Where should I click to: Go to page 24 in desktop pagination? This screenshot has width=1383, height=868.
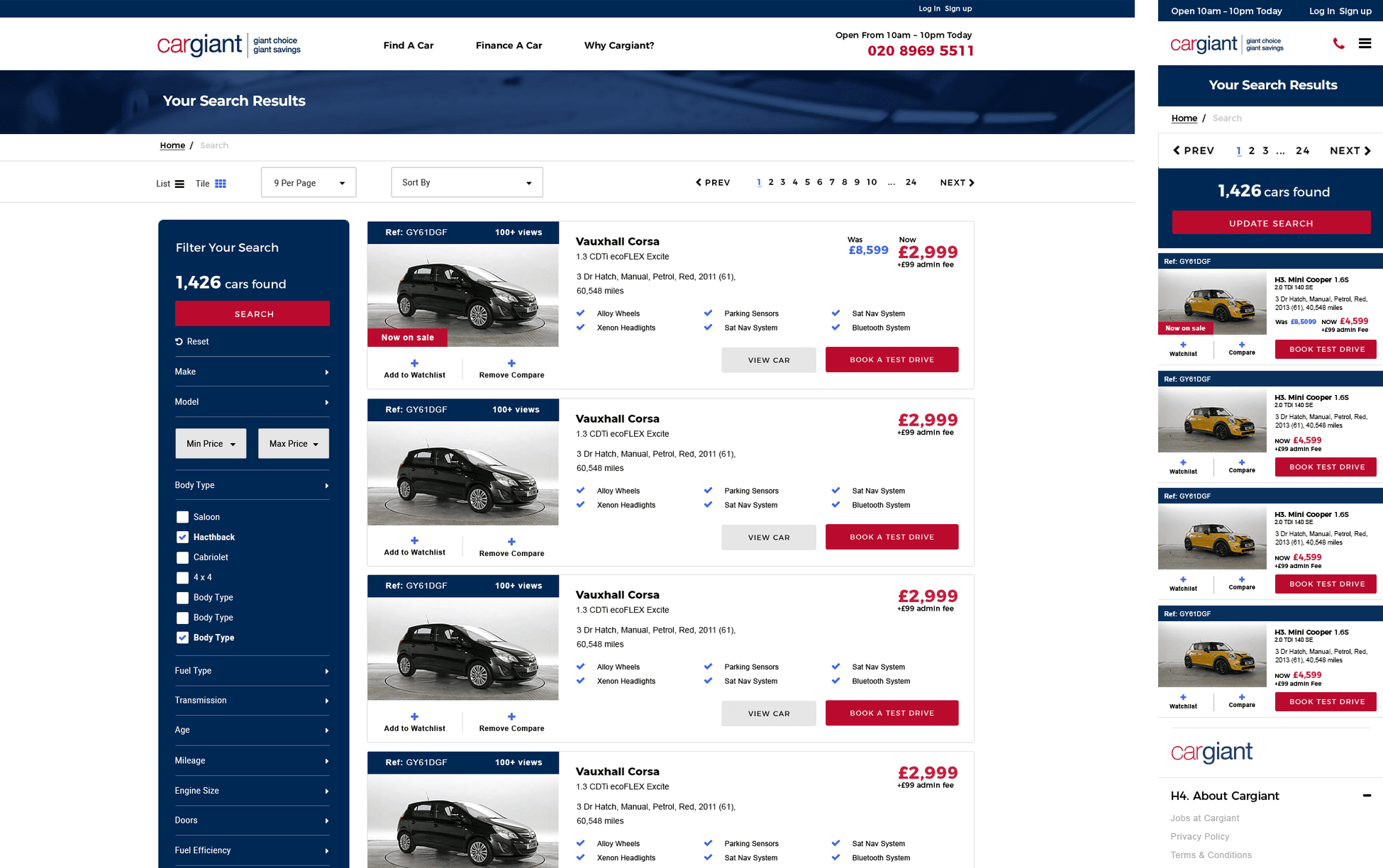pos(911,182)
